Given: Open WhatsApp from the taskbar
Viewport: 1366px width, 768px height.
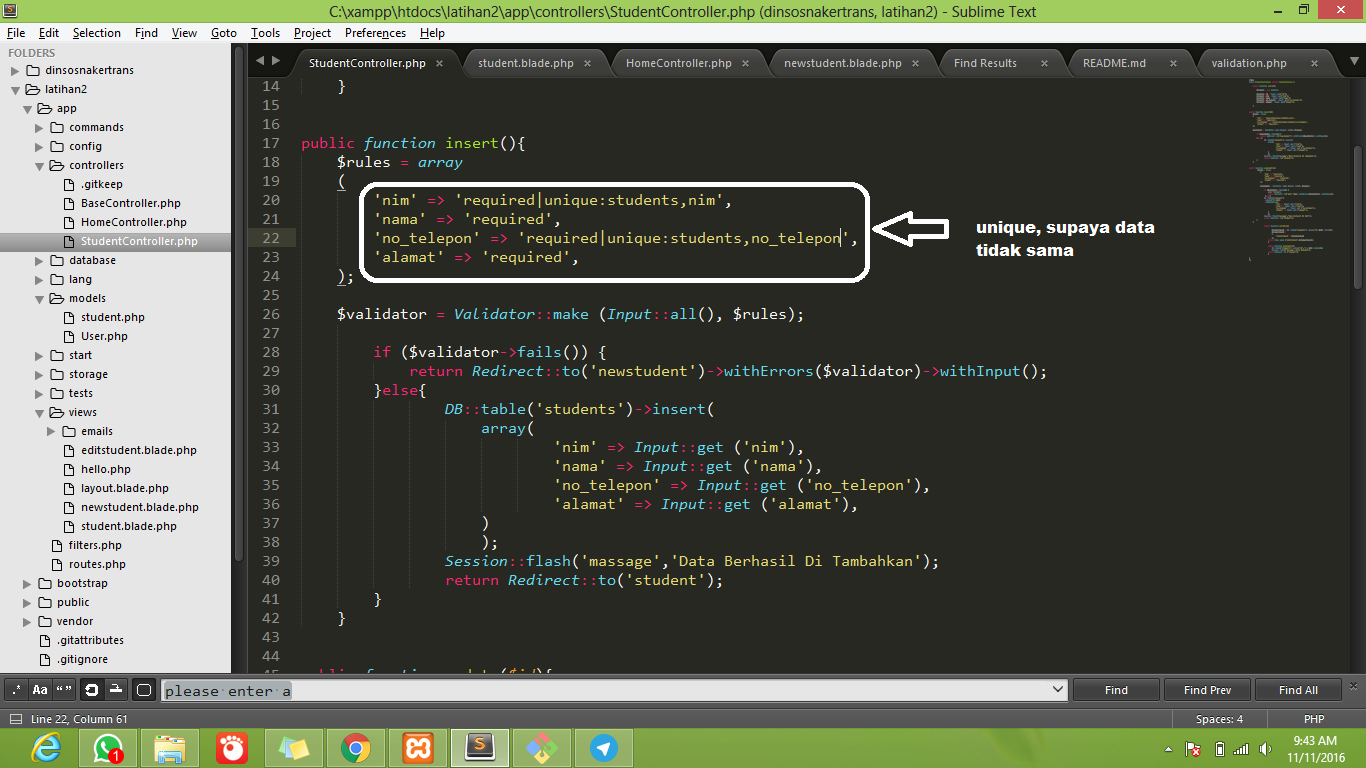Looking at the screenshot, I should [107, 747].
